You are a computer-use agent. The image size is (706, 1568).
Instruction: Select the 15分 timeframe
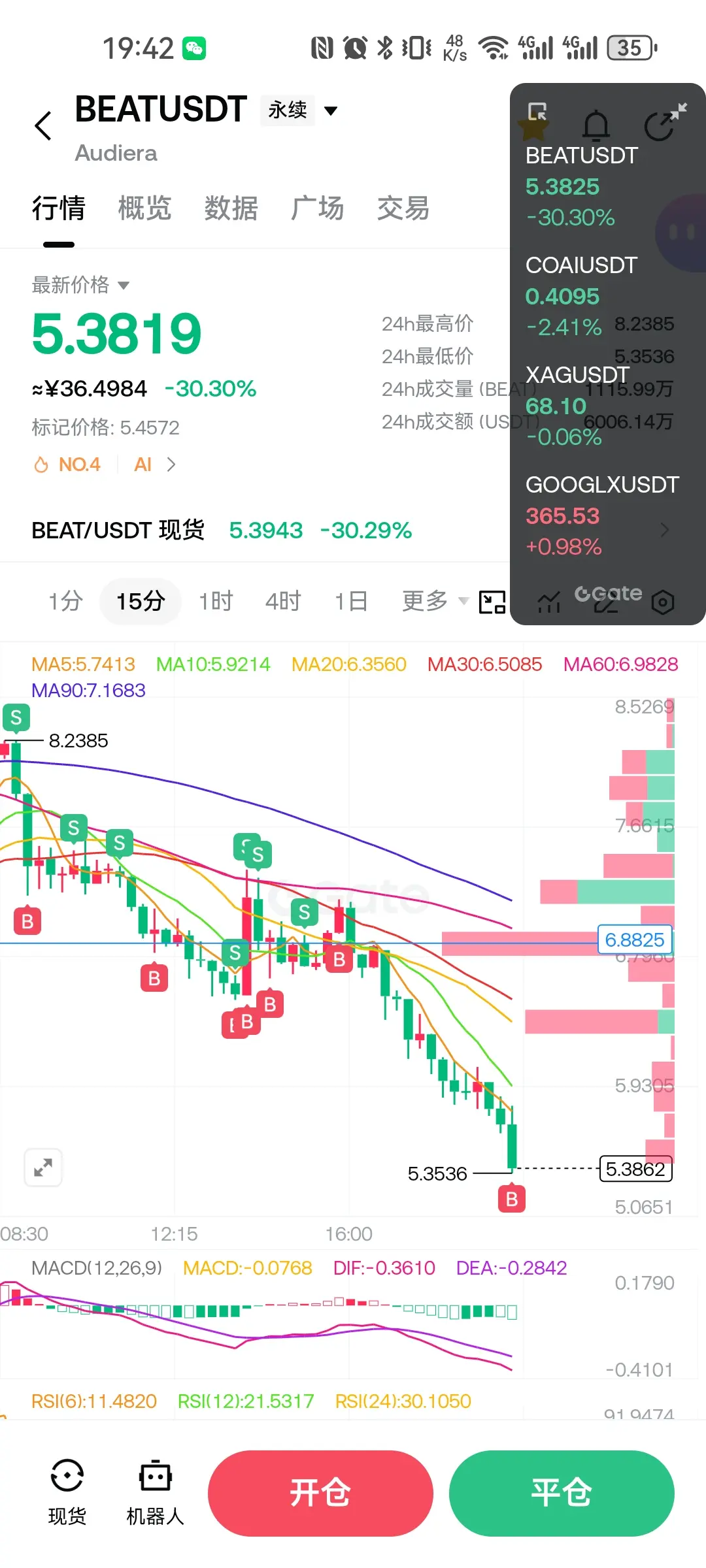[x=140, y=601]
